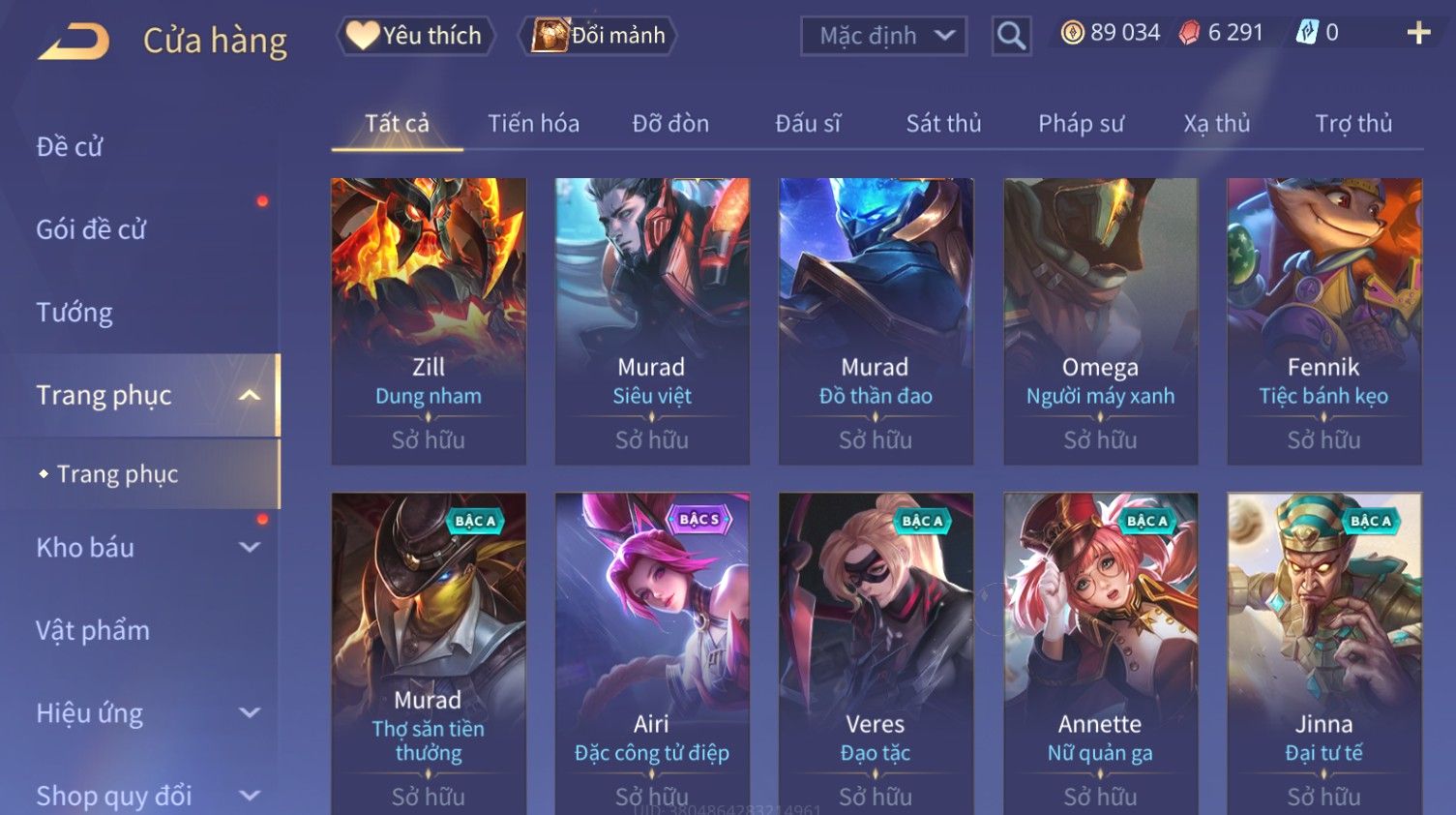
Task: Switch to the Sát thủ tab
Action: pyautogui.click(x=943, y=123)
